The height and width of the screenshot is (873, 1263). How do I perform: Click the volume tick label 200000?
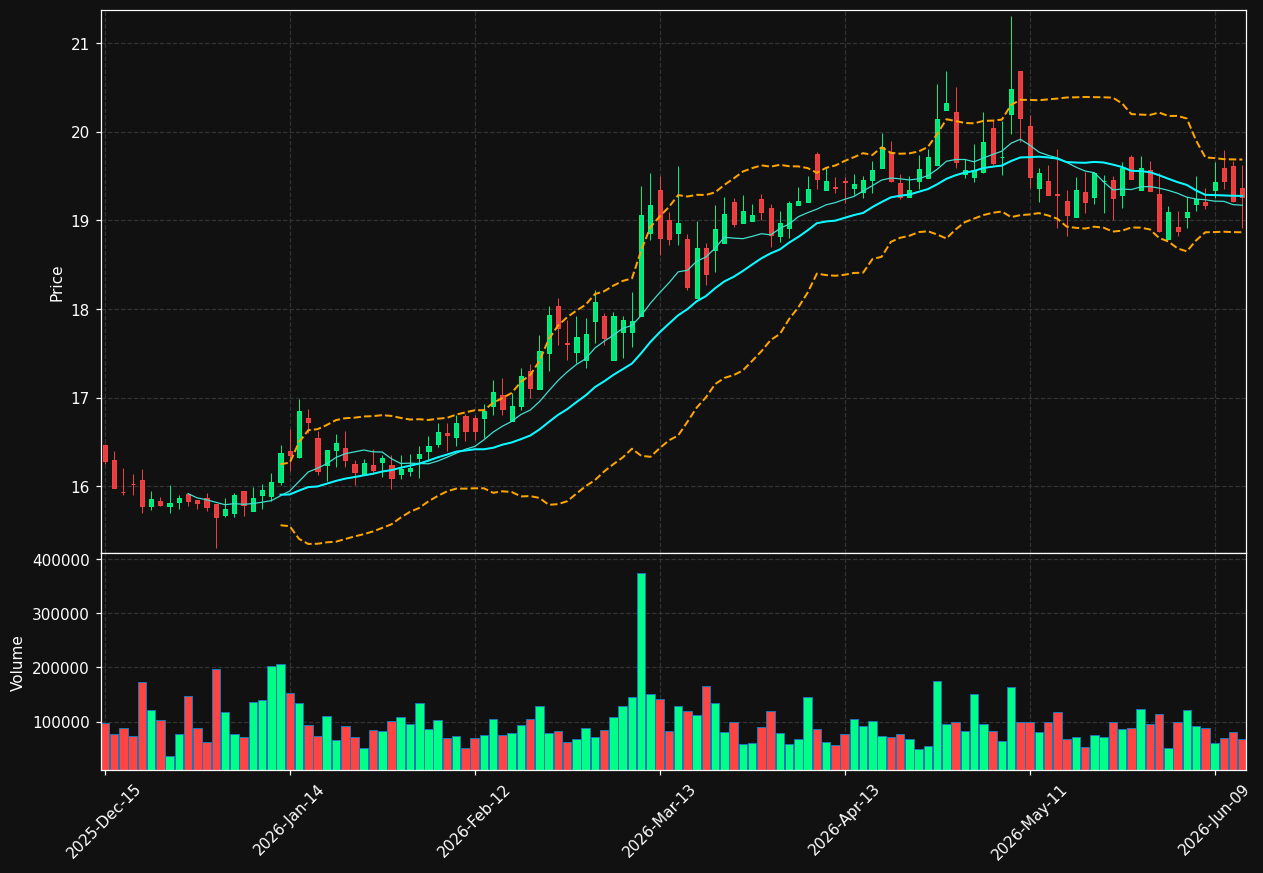[61, 668]
